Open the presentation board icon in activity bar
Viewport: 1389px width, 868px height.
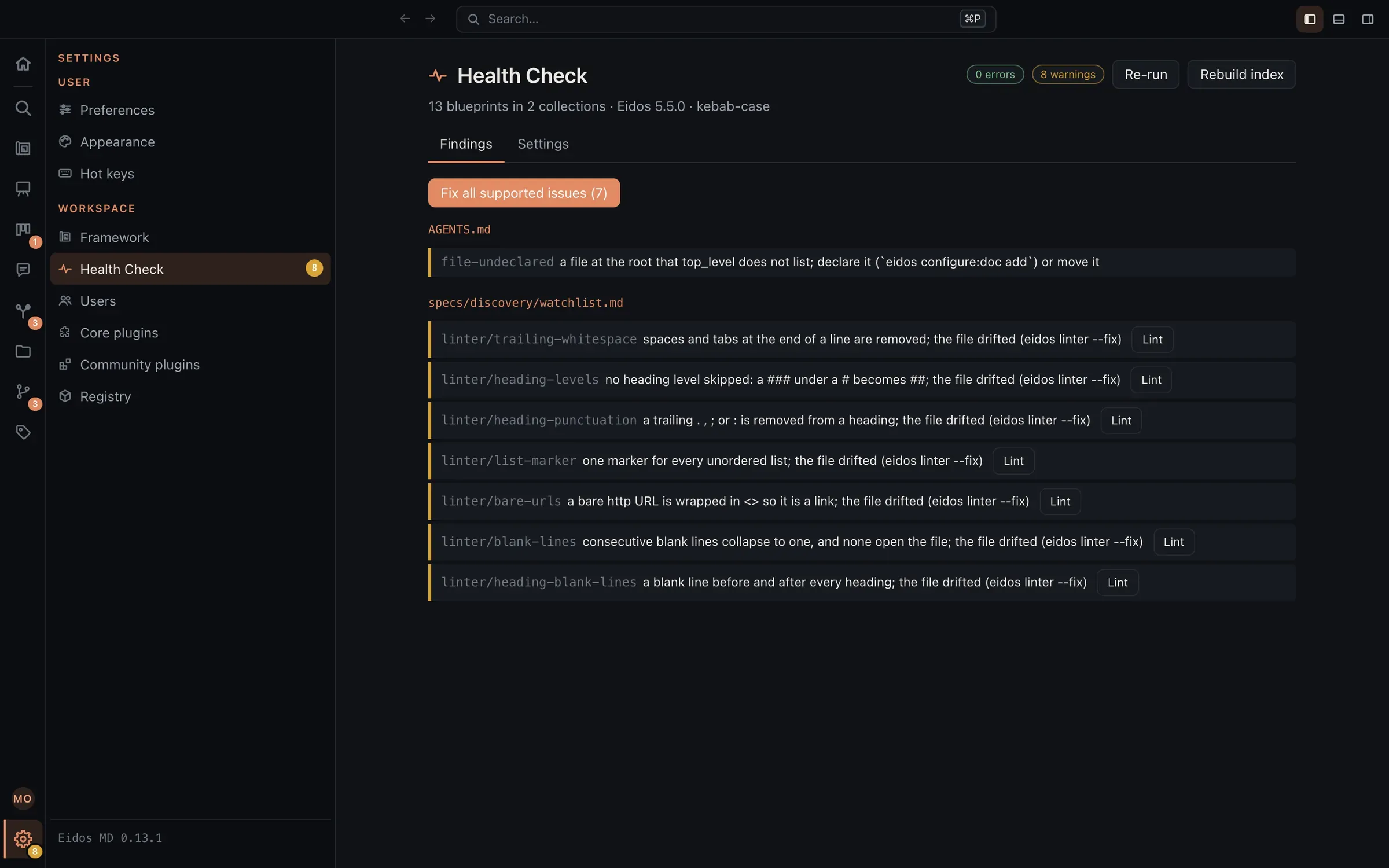pyautogui.click(x=23, y=189)
